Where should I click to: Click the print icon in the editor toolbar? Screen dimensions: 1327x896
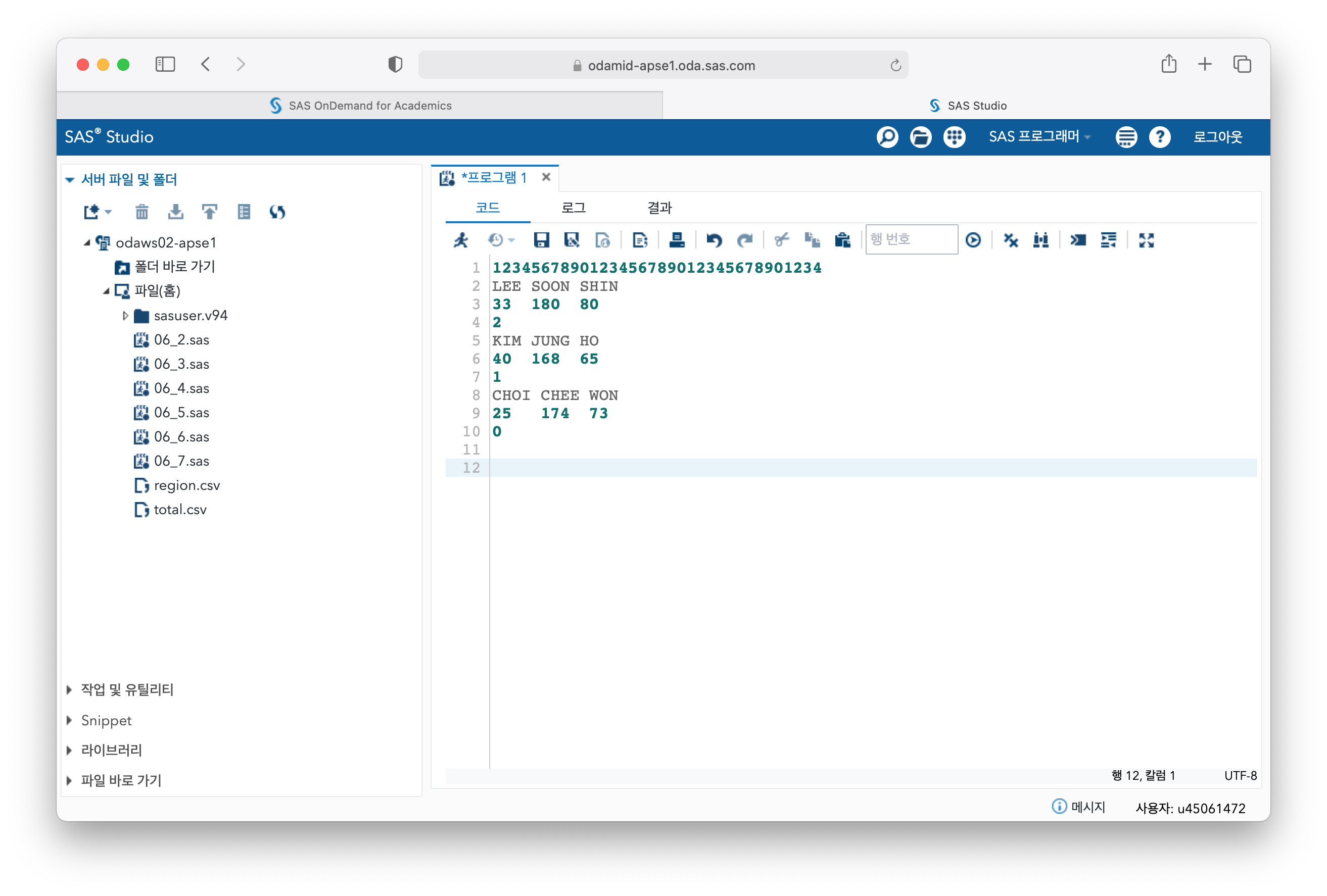pyautogui.click(x=677, y=240)
